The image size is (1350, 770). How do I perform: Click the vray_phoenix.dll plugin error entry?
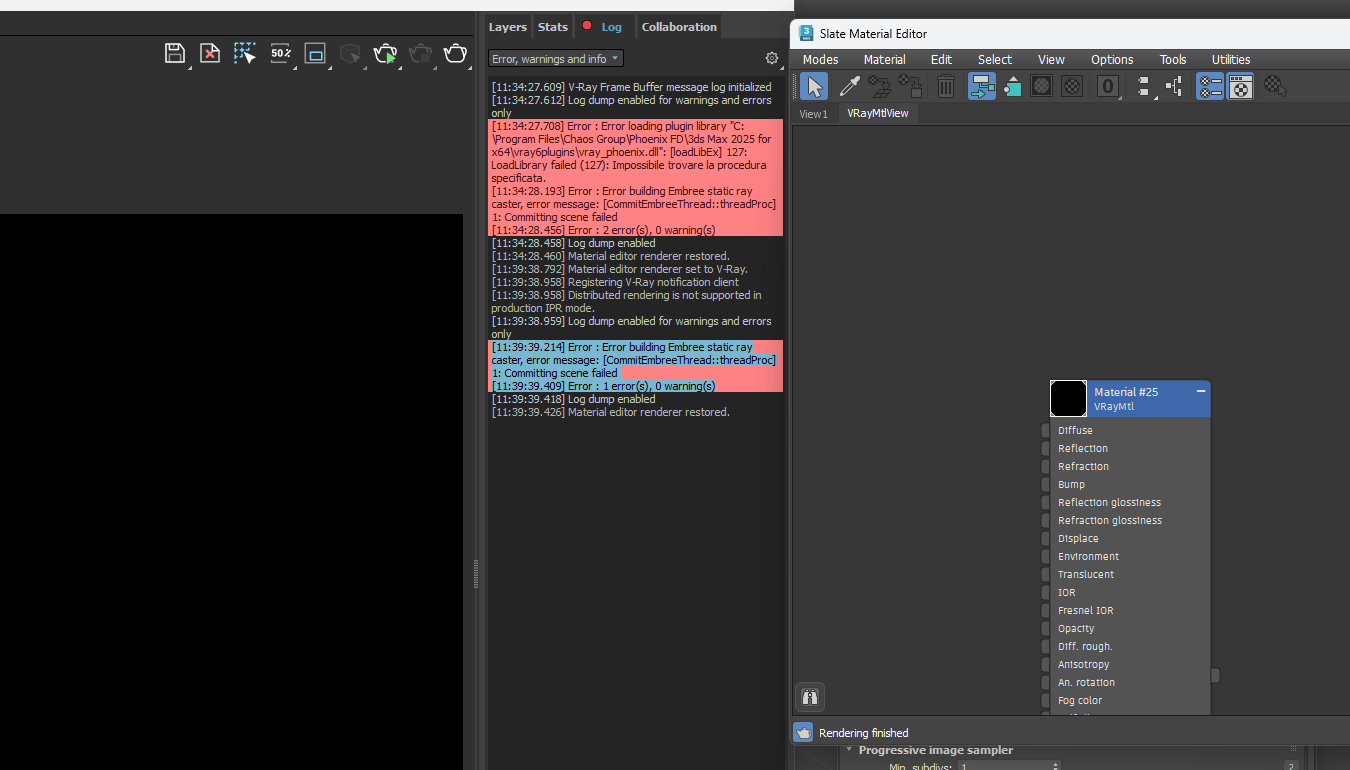pos(635,152)
